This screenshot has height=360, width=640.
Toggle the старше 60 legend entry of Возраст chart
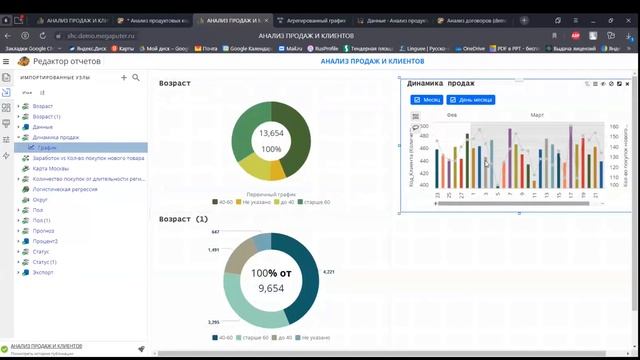(314, 202)
